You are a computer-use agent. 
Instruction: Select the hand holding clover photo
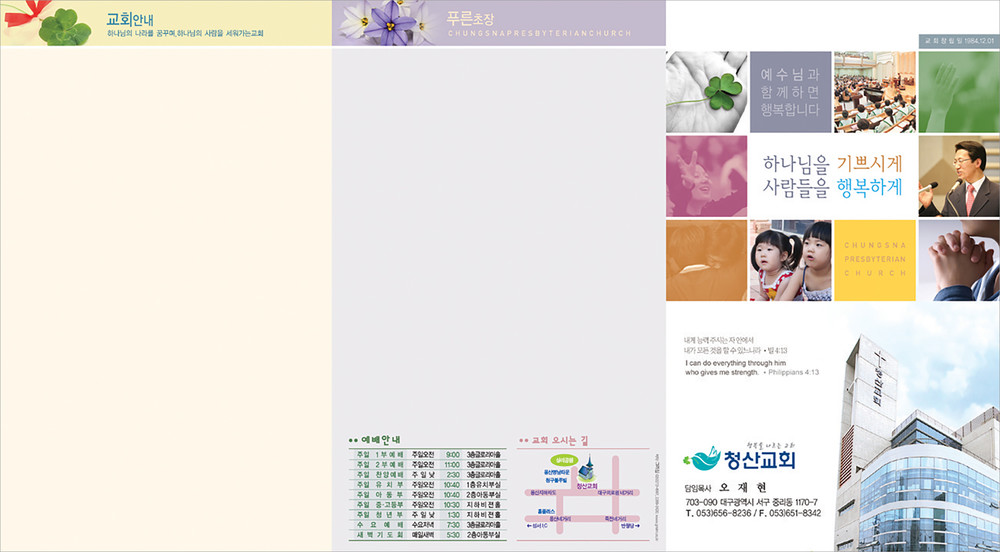pyautogui.click(x=706, y=92)
